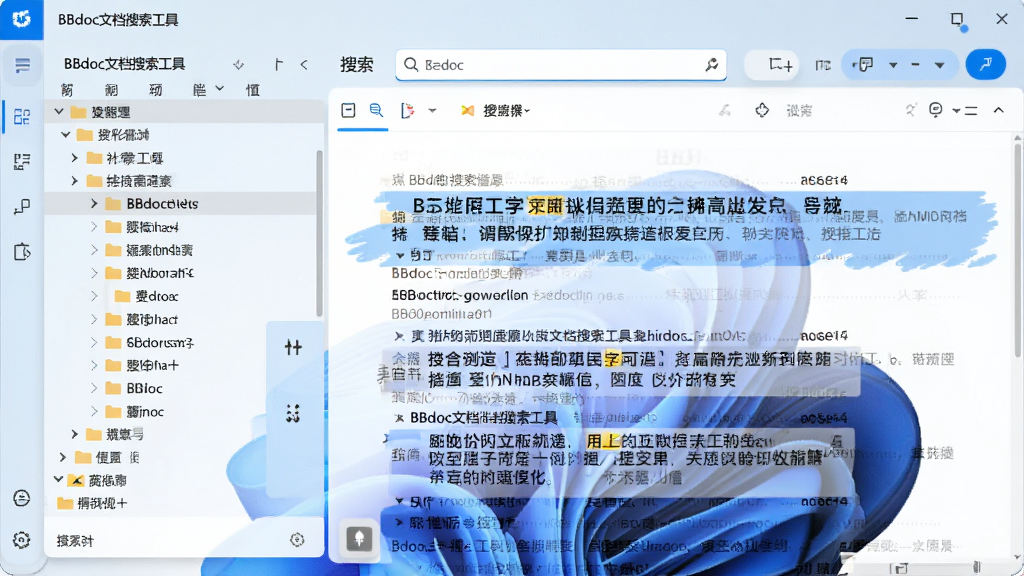Open the book-with-bookmark icon in the left sidebar

pos(22,251)
